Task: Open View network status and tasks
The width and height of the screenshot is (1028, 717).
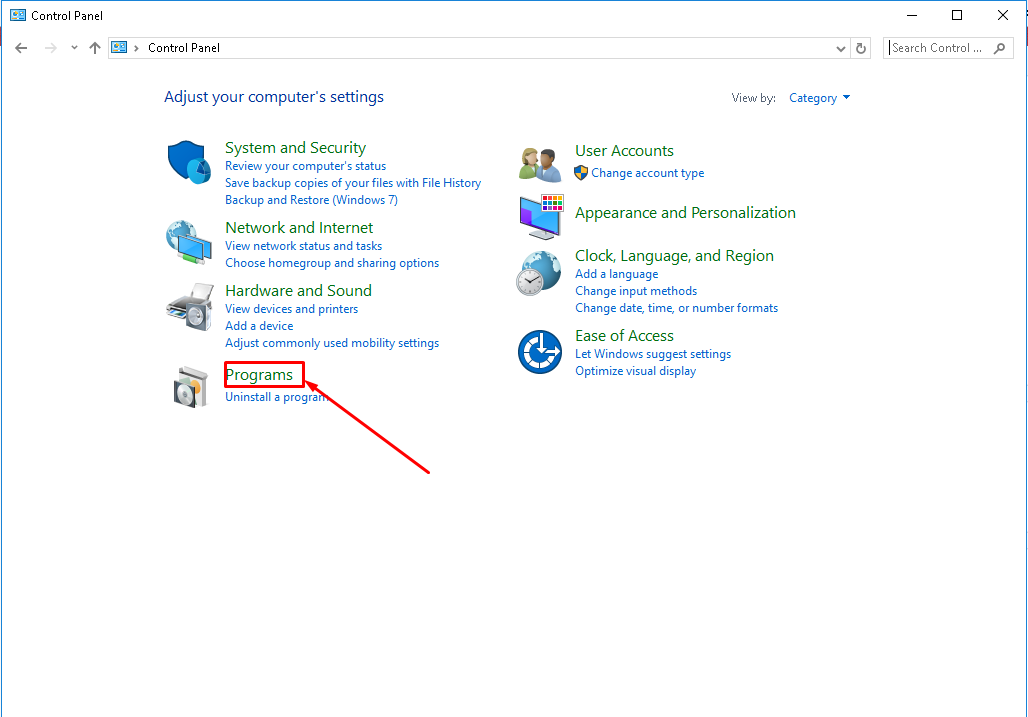Action: tap(304, 246)
